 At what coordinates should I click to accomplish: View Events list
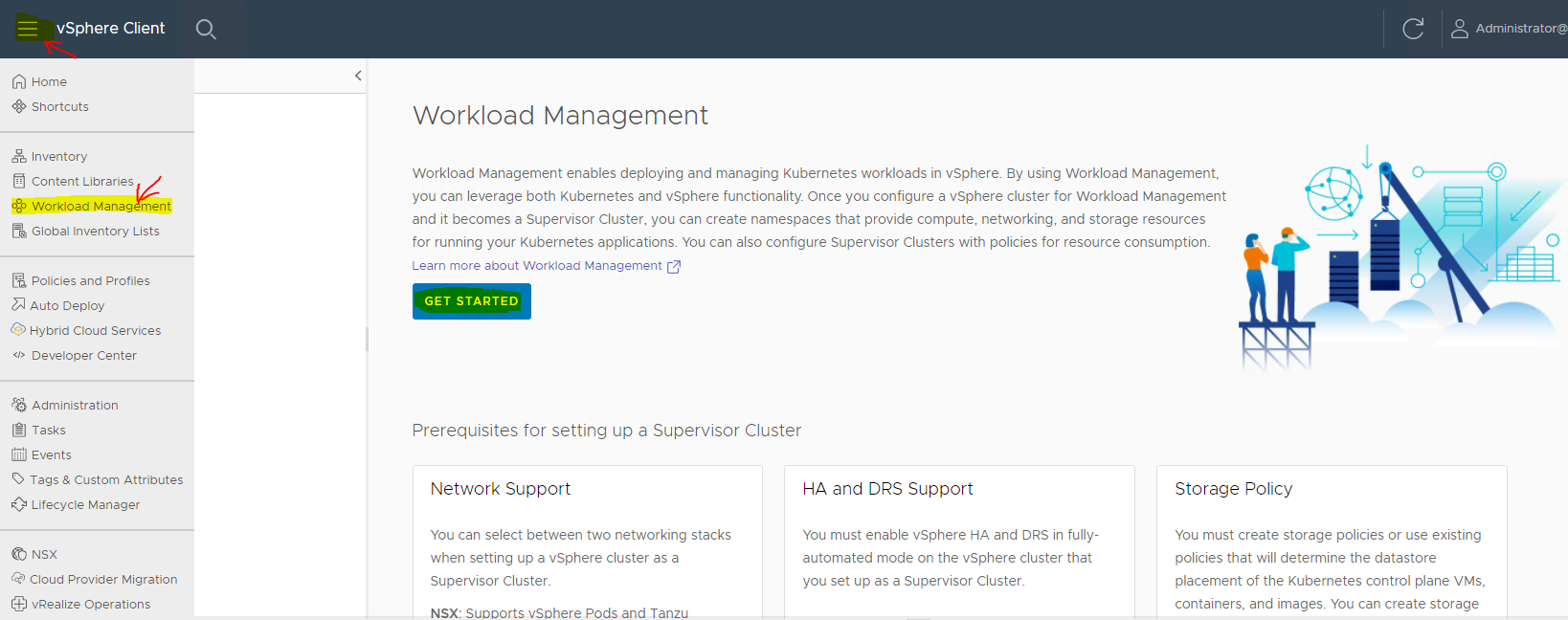(52, 454)
